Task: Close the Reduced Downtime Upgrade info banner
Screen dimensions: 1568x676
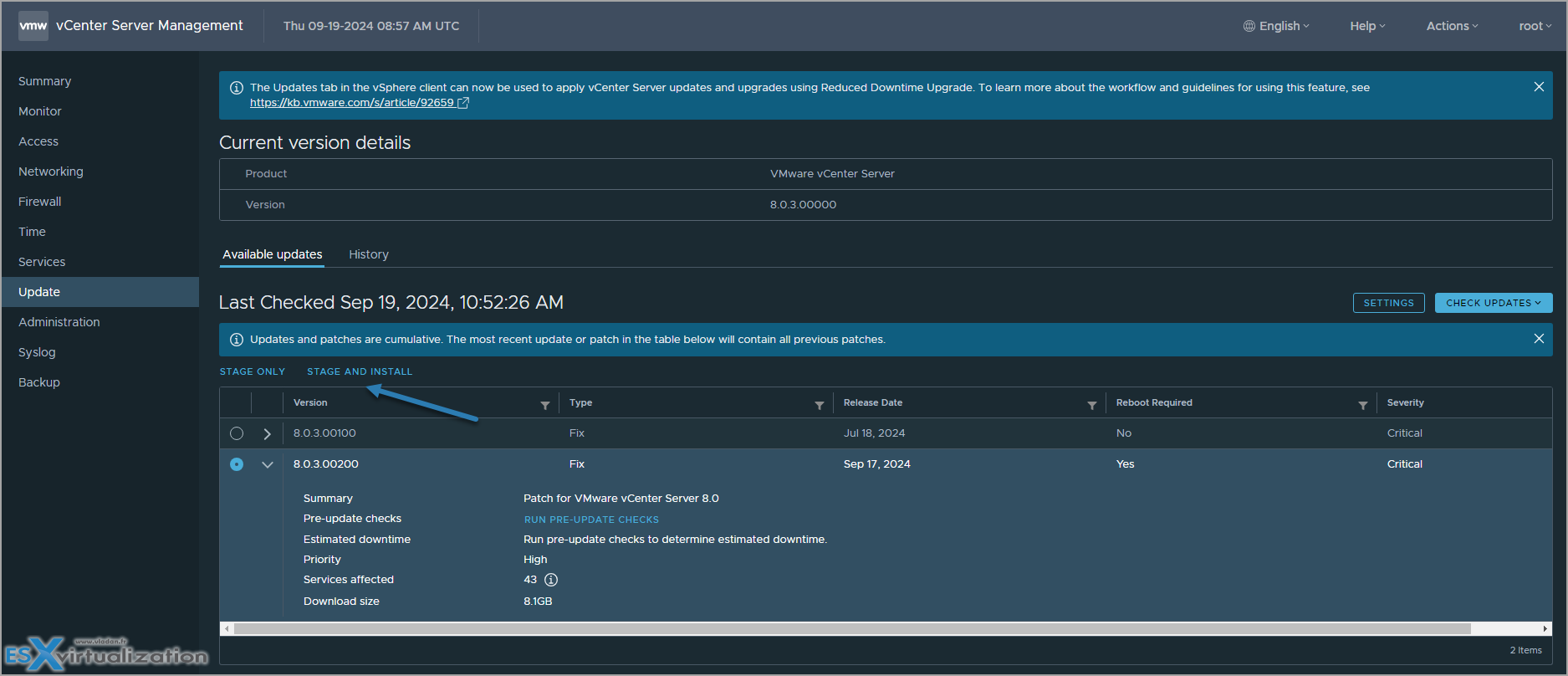Action: (1539, 87)
